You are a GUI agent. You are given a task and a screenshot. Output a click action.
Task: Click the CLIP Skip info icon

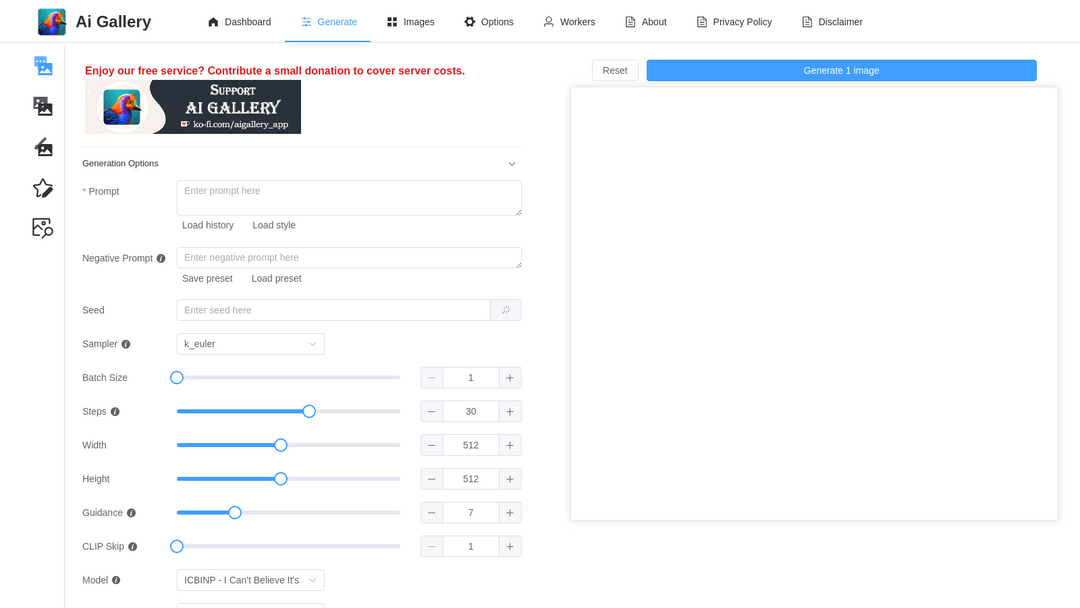pos(132,547)
